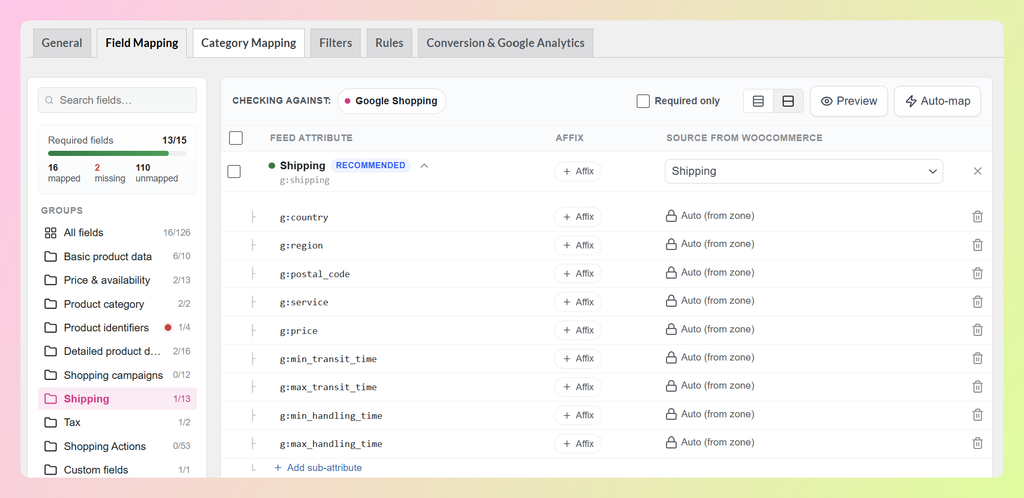Add affix to Shipping row
The width and height of the screenshot is (1024, 498).
578,172
